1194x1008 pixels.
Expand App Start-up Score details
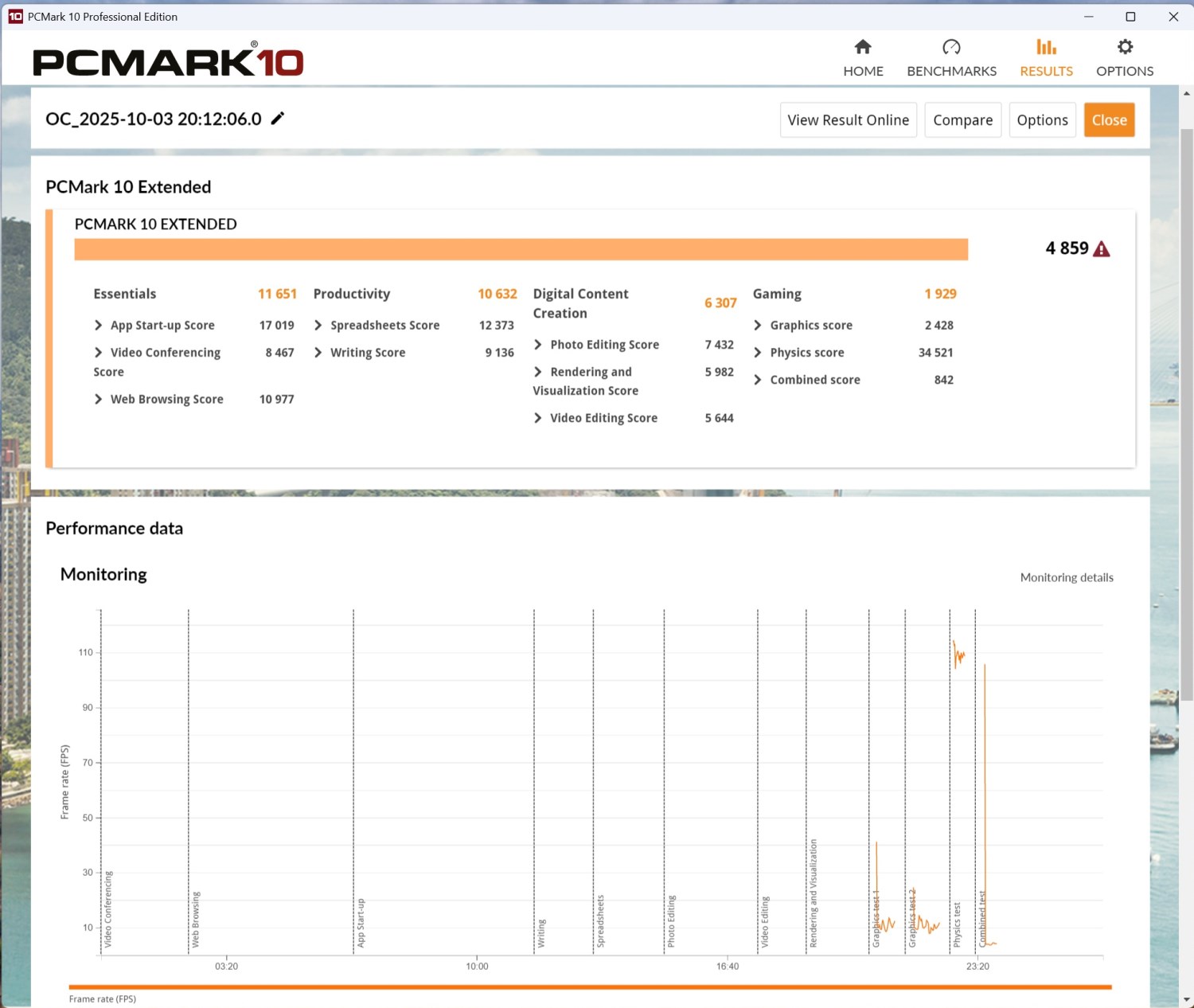tap(99, 326)
